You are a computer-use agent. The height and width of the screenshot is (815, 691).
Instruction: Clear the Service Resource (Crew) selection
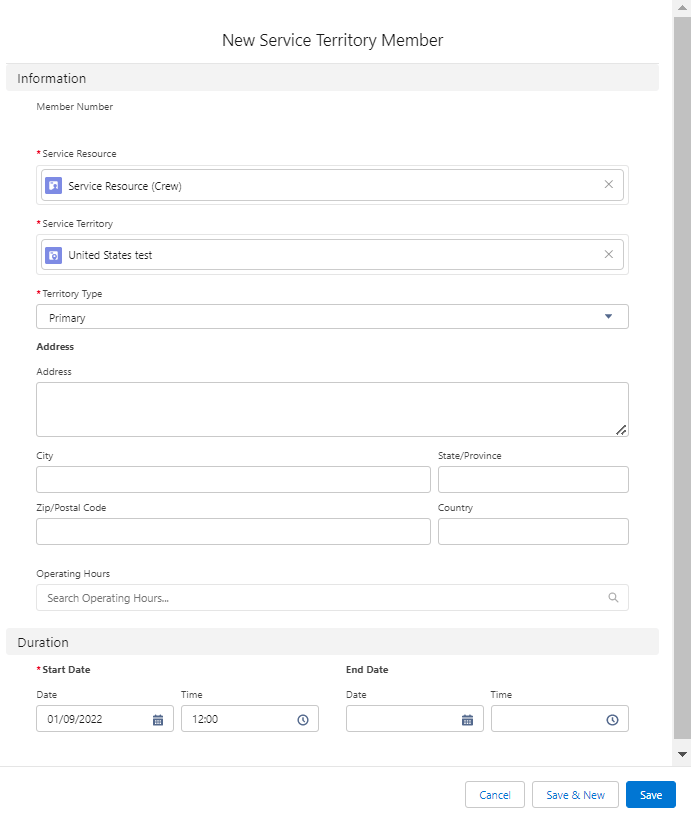(x=608, y=185)
